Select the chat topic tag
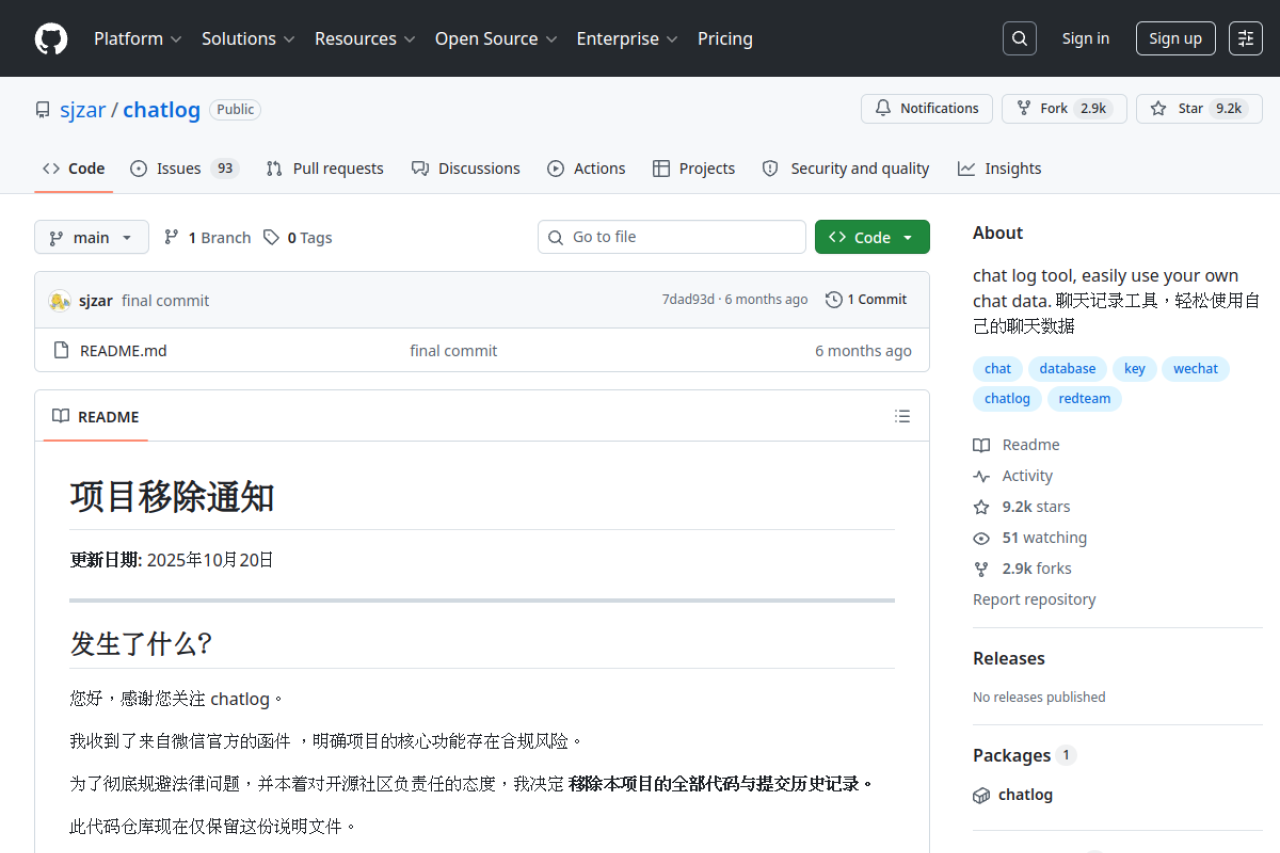Screen dimensions: 1280x853 click(x=998, y=369)
